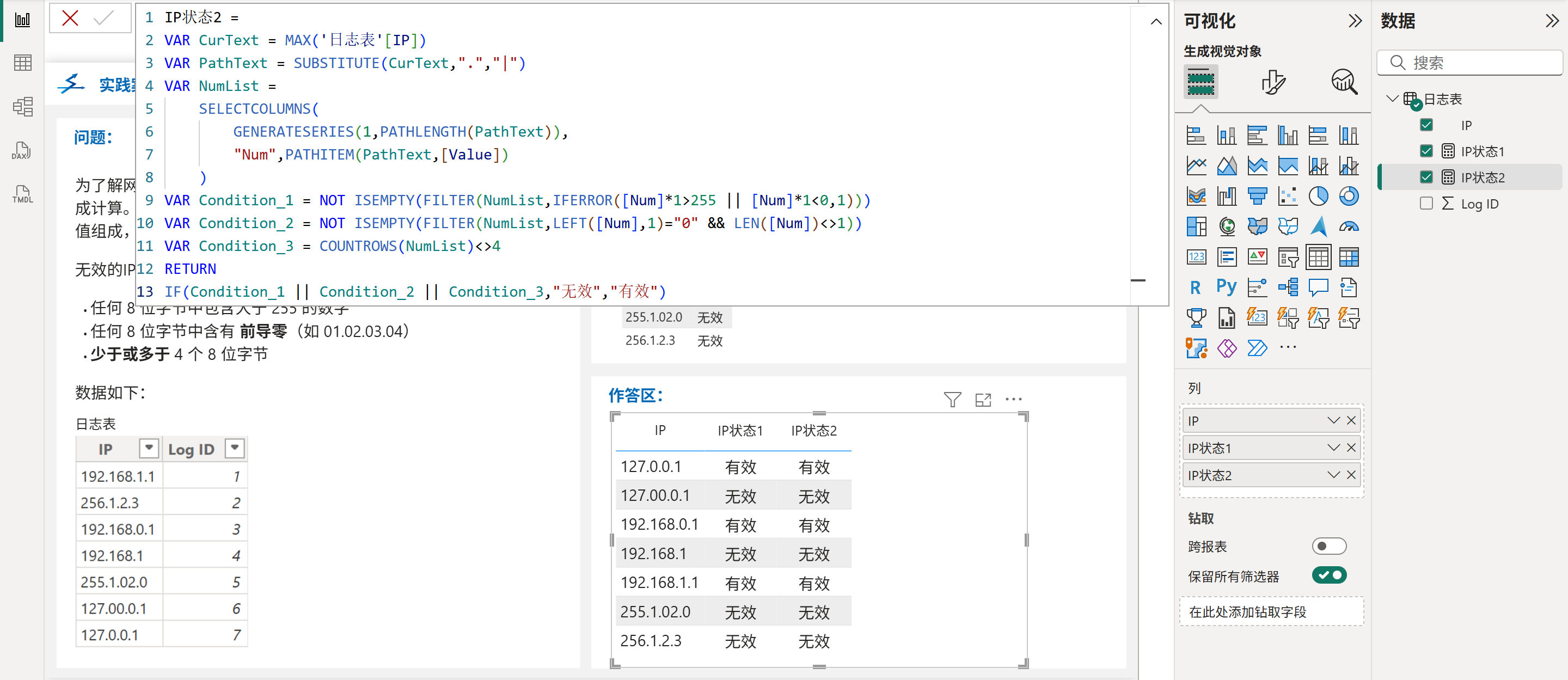Click the filter icon on answer visual
1568x680 pixels.
[x=952, y=400]
